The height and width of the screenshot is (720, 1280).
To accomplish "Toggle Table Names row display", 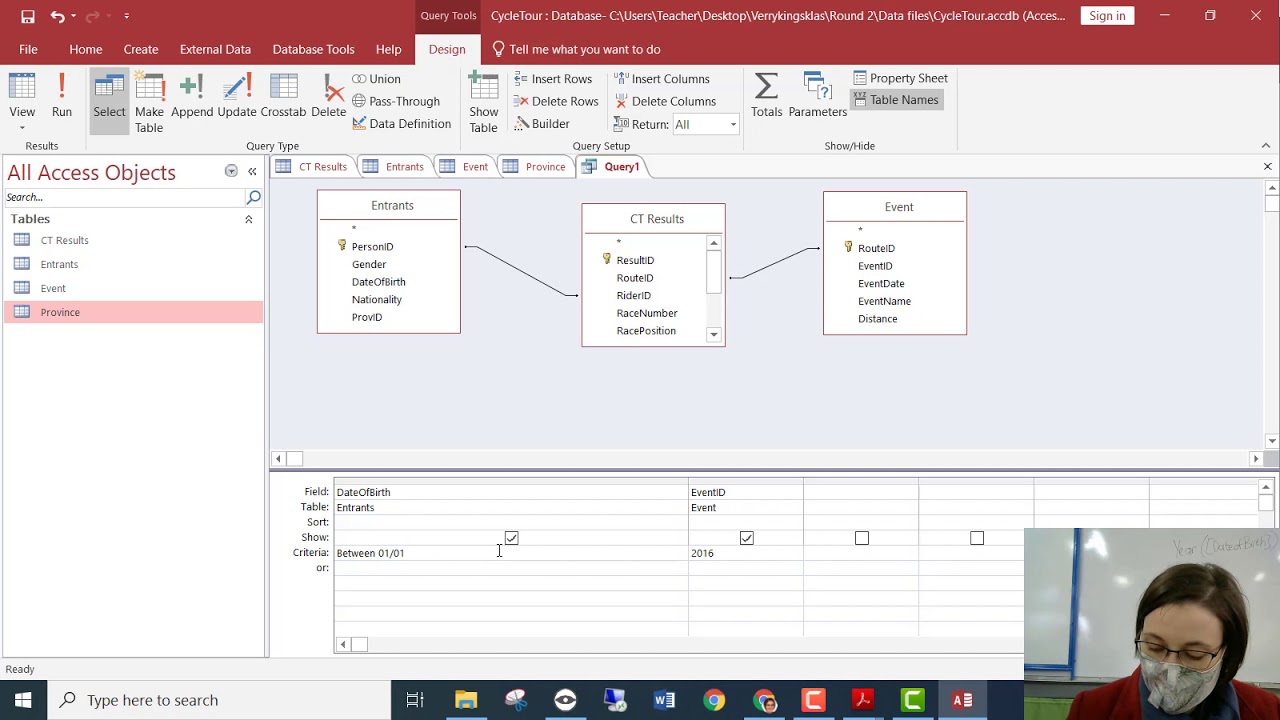I will pos(896,100).
